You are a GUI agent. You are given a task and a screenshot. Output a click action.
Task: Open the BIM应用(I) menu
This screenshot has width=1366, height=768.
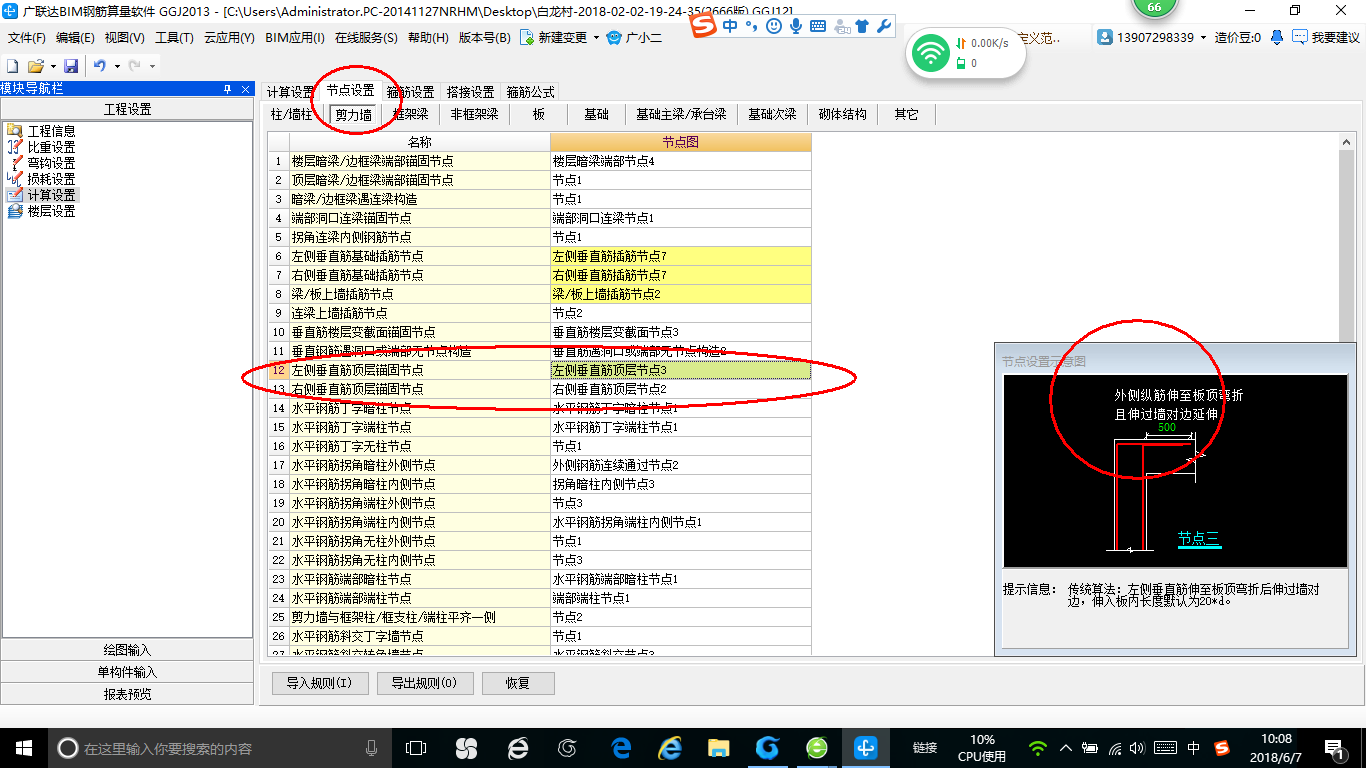(295, 38)
